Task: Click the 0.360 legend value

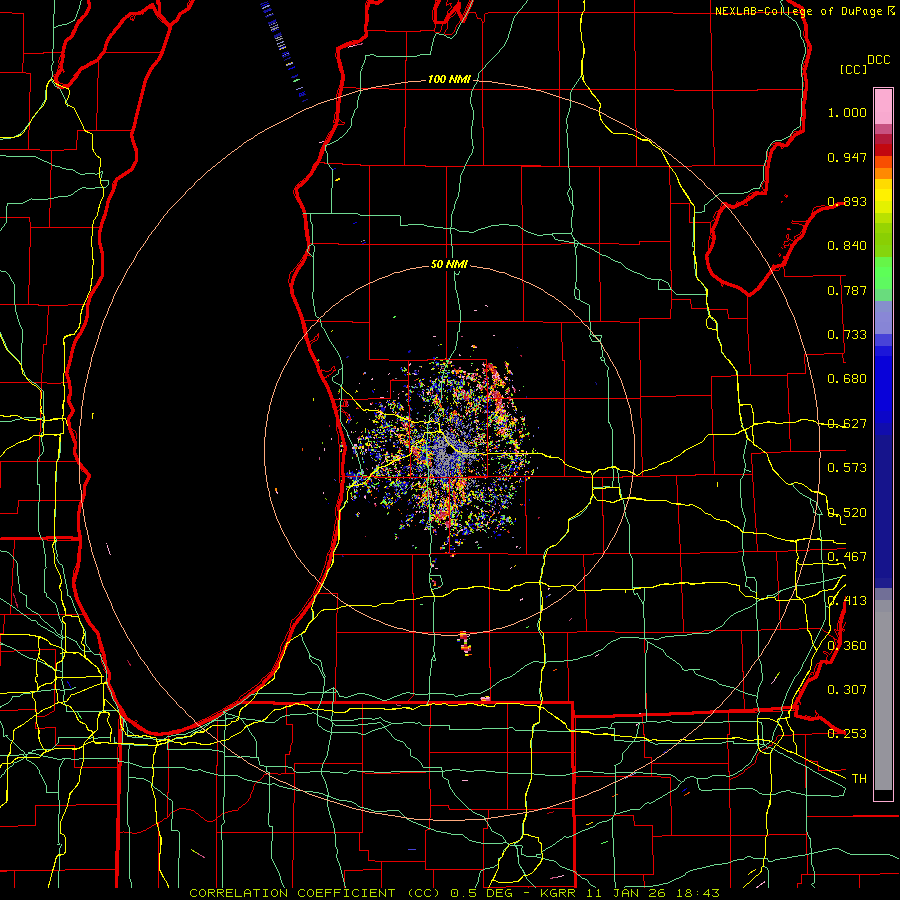Action: pyautogui.click(x=847, y=645)
